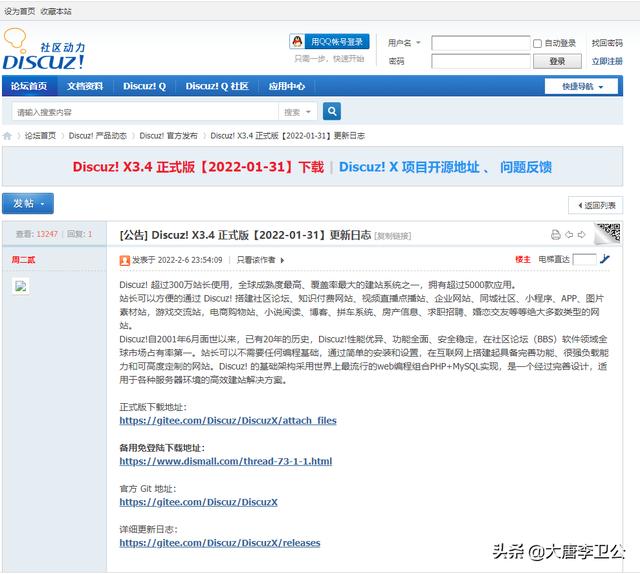Click the search keyword input field
The image size is (640, 574).
(140, 112)
